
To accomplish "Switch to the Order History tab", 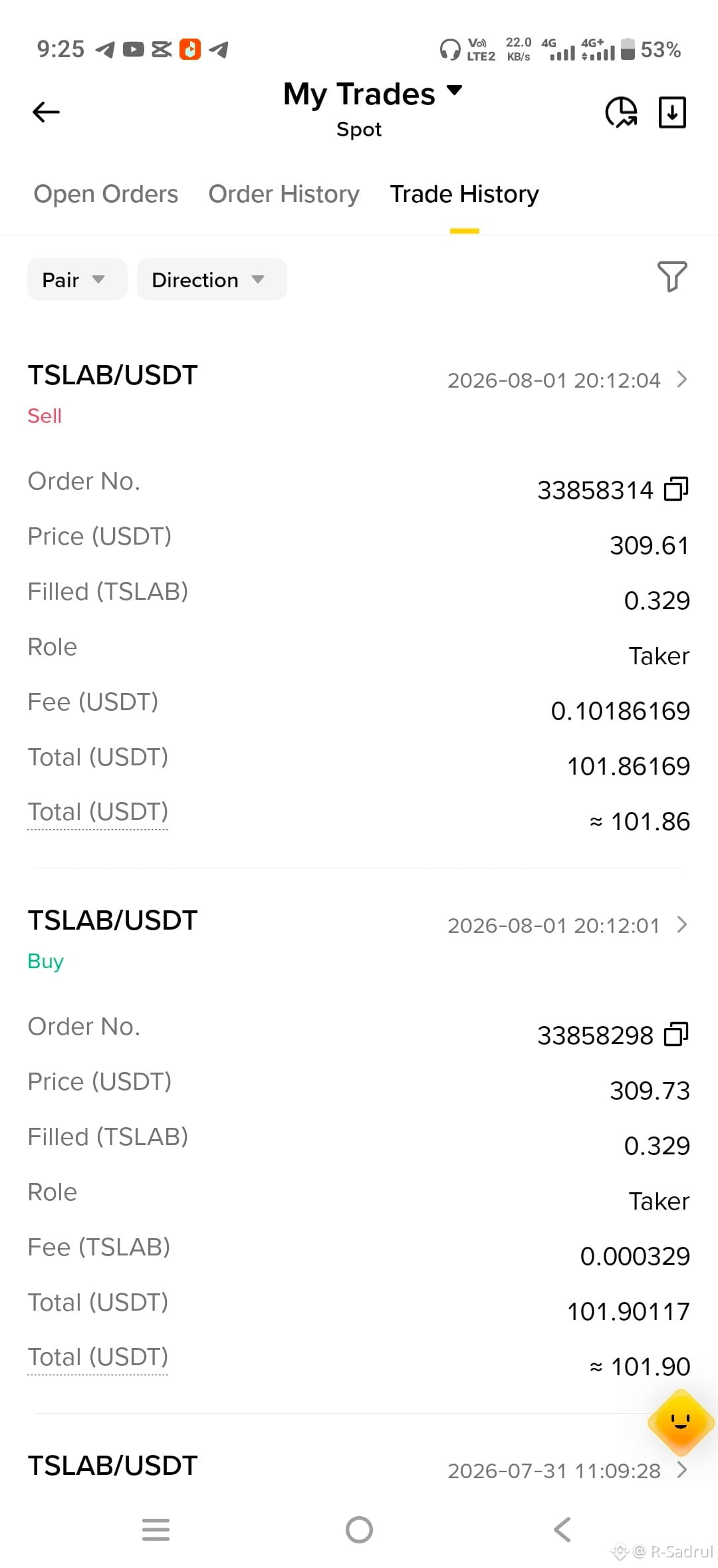I will [284, 194].
